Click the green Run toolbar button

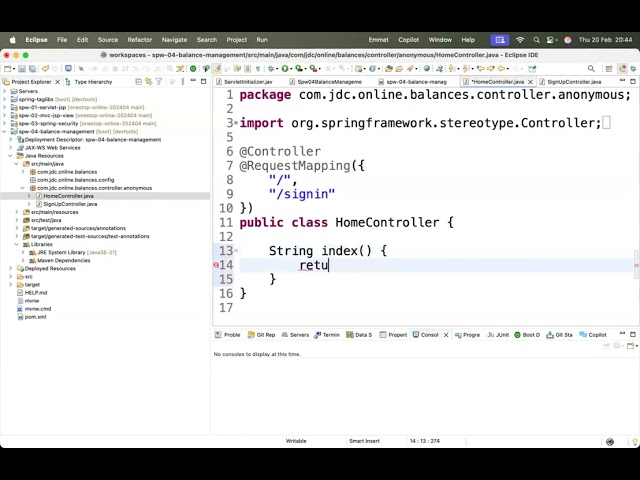285,69
